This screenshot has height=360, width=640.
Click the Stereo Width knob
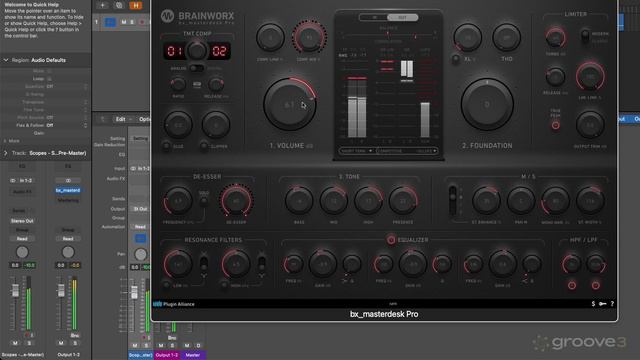tap(590, 201)
